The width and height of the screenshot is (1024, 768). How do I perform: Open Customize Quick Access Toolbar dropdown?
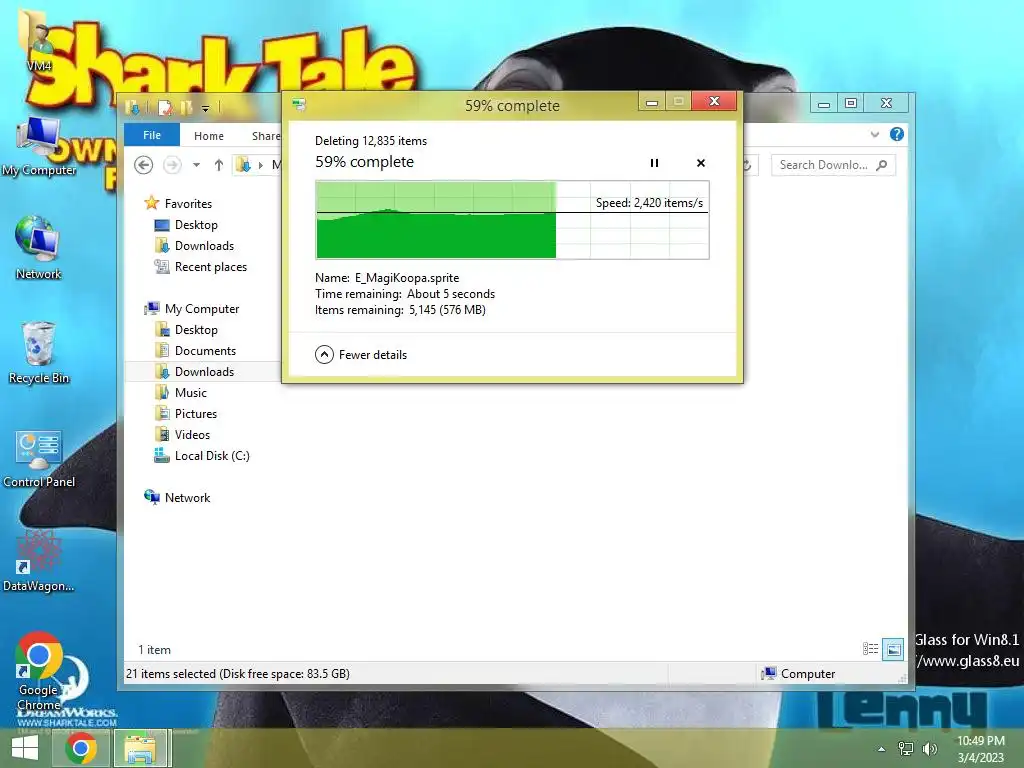point(205,108)
